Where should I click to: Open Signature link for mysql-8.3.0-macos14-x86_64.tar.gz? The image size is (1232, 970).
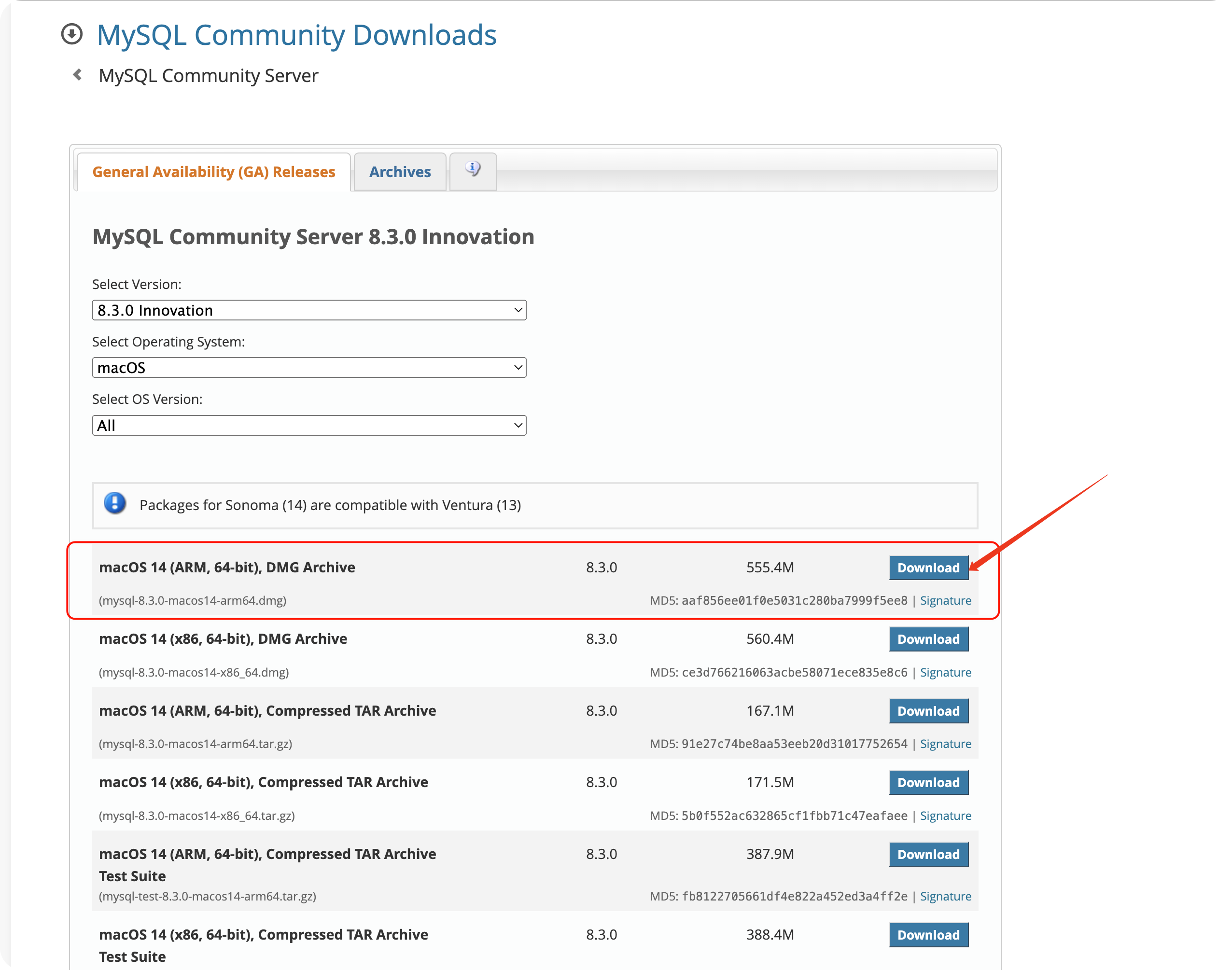[x=945, y=816]
